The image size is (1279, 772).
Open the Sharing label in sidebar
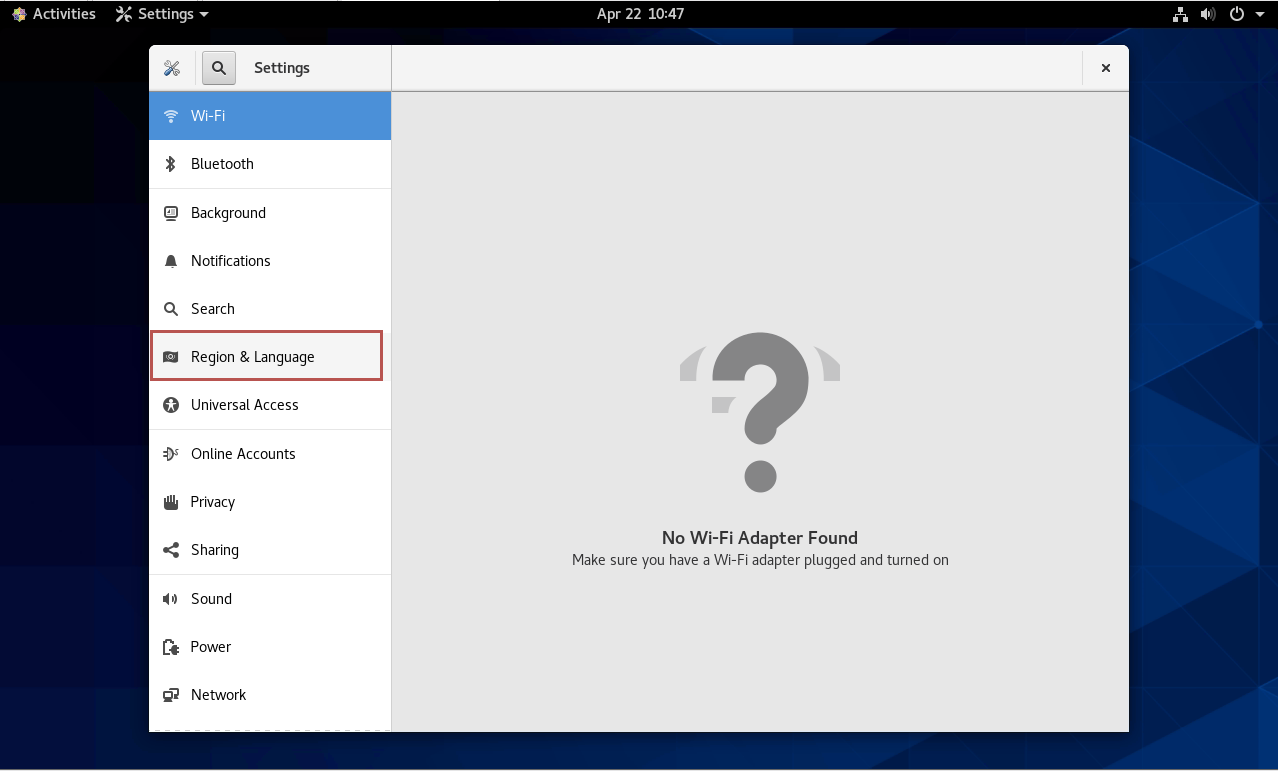tap(215, 550)
